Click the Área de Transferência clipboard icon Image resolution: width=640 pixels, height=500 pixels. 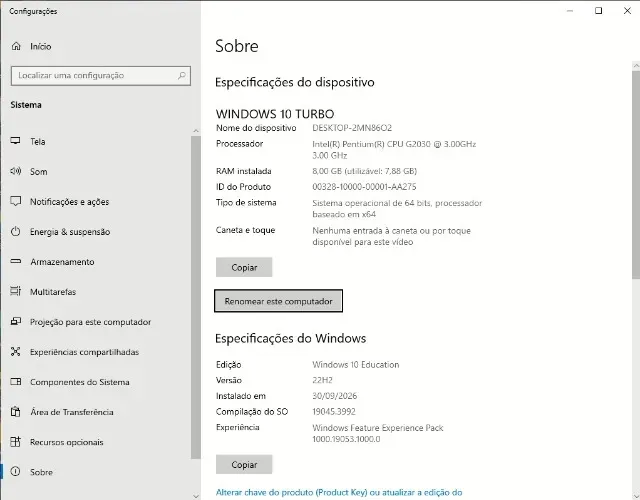click(16, 411)
